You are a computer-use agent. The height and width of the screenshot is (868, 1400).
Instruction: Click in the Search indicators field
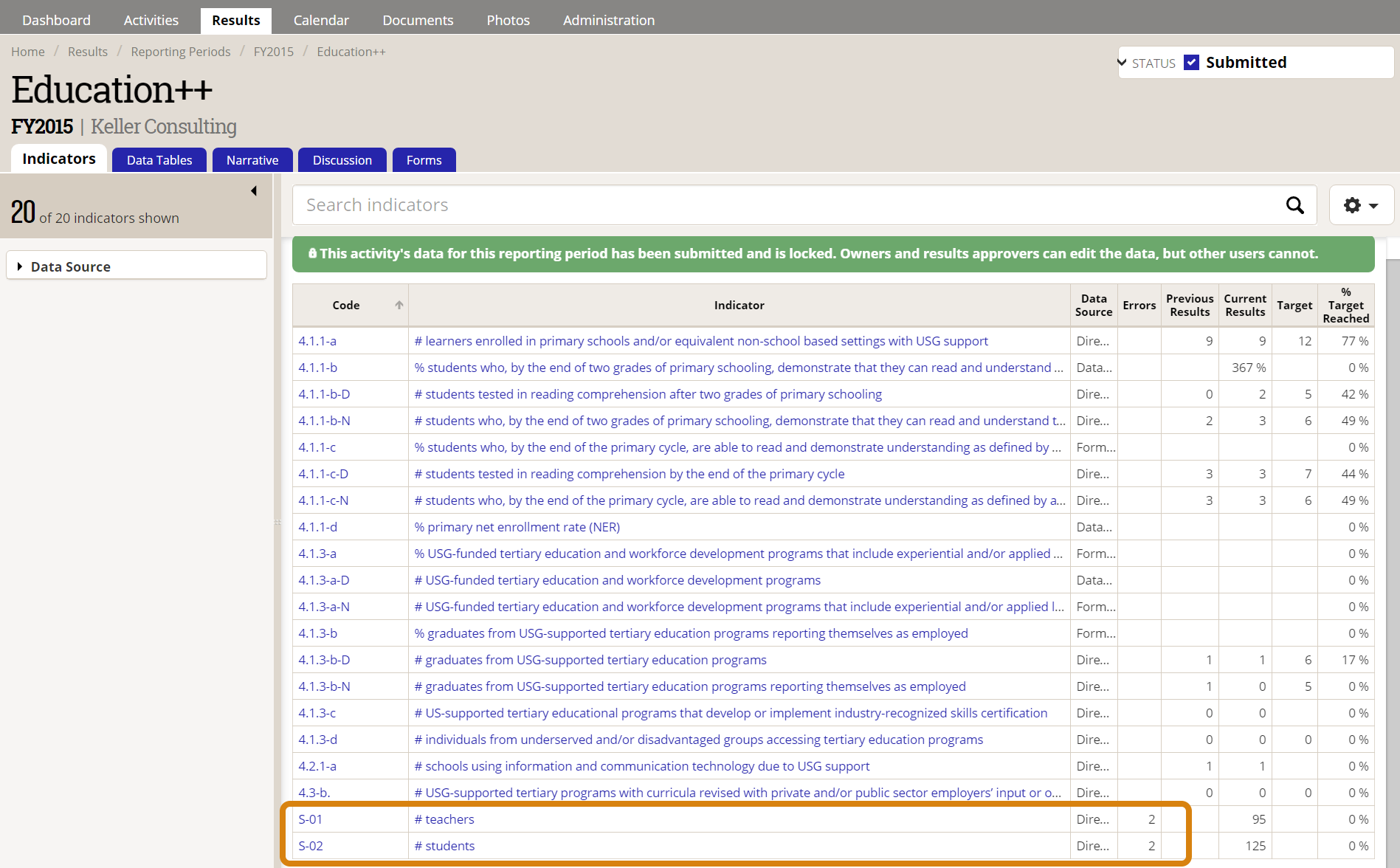click(790, 205)
